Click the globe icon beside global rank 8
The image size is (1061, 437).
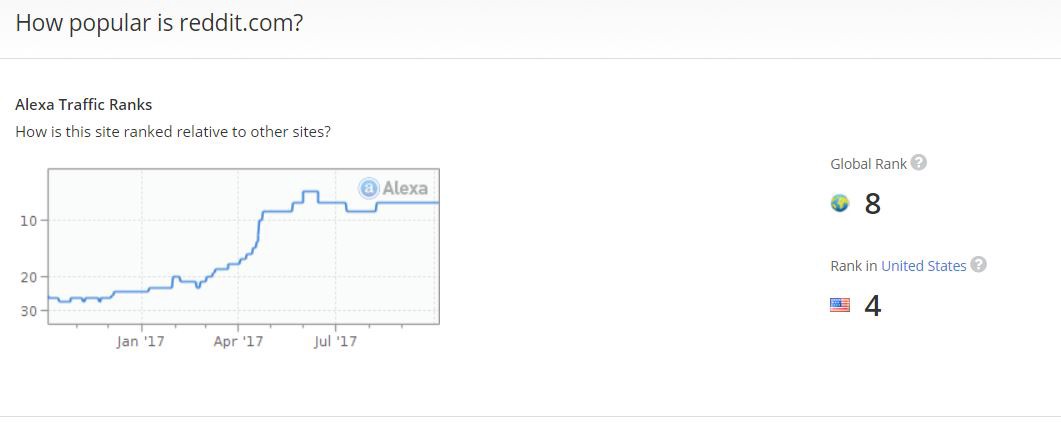(840, 203)
